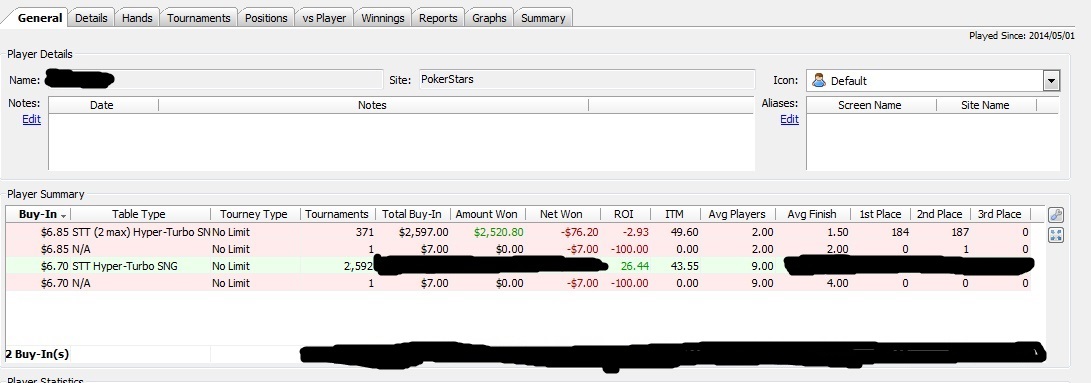Viewport: 1091px width, 383px height.
Task: Click the 1st Place column header
Action: [x=880, y=214]
